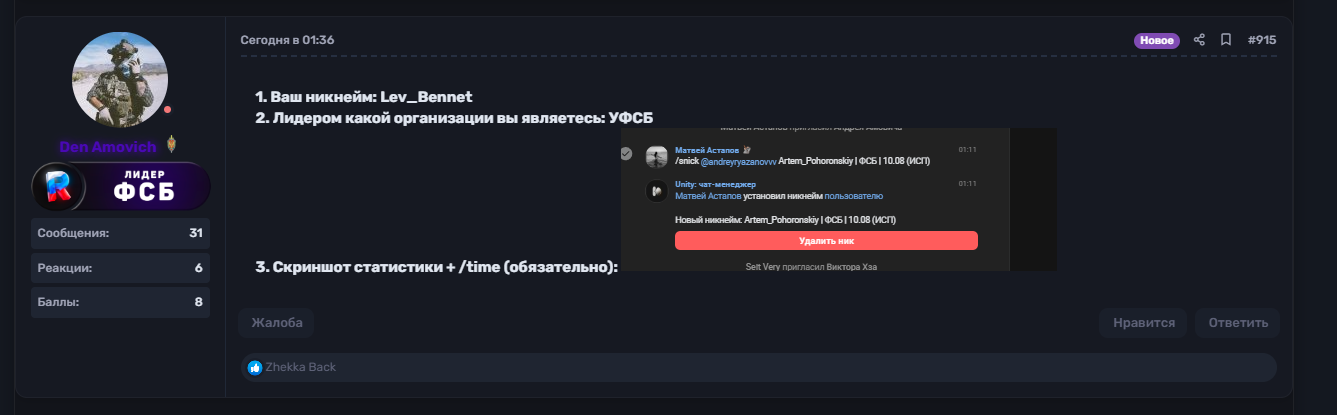Click the online status dot on avatar

(167, 109)
